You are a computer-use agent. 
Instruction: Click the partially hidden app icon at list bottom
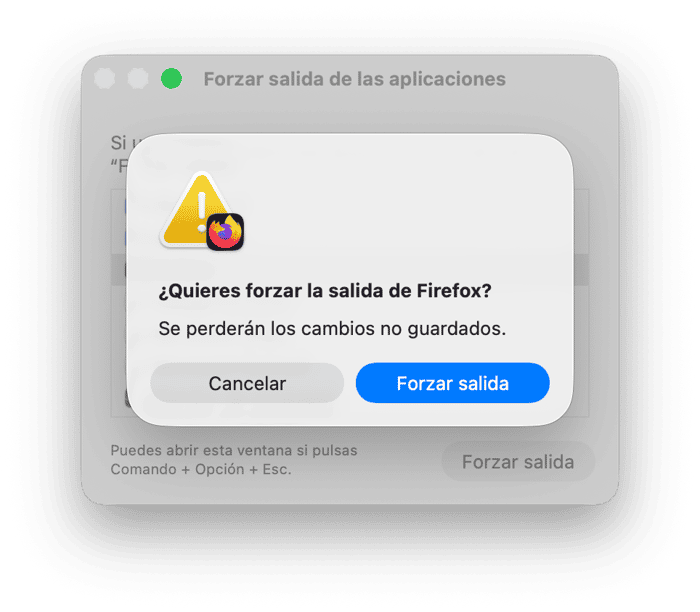128,398
